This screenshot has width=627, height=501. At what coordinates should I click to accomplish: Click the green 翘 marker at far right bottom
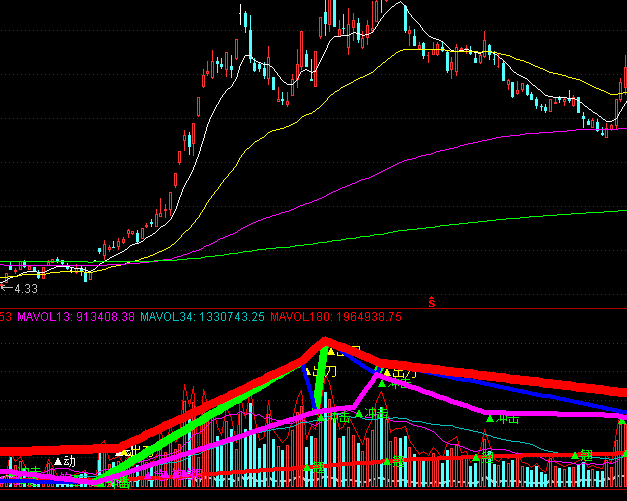(581, 455)
